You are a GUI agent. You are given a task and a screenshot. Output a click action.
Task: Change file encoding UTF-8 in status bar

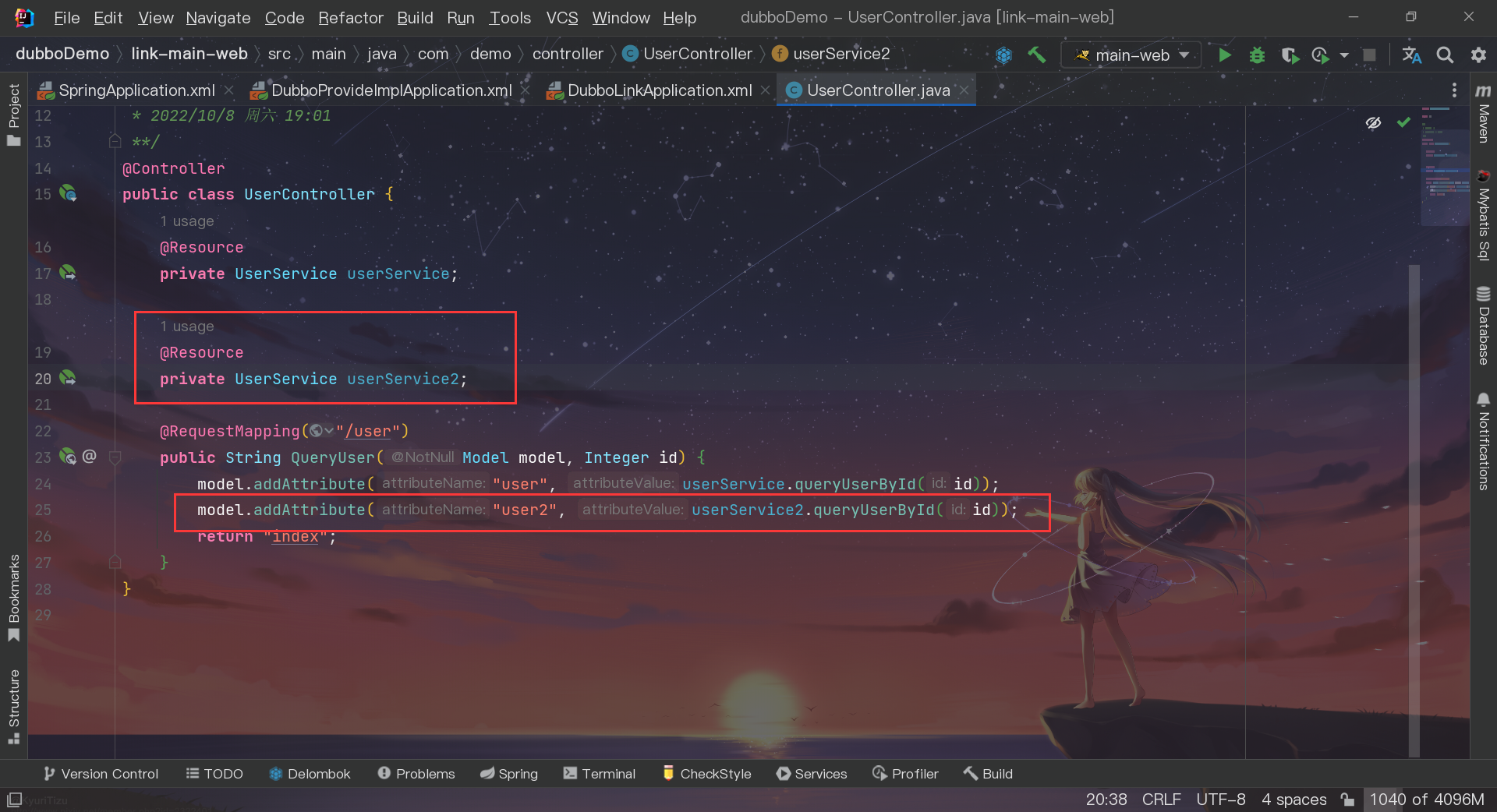click(x=1220, y=800)
